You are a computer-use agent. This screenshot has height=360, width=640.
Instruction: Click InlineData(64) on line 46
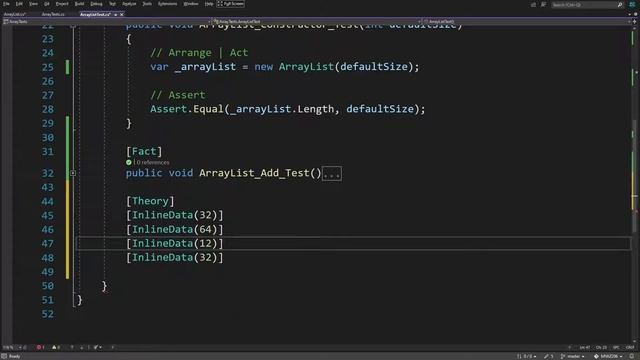coord(175,229)
